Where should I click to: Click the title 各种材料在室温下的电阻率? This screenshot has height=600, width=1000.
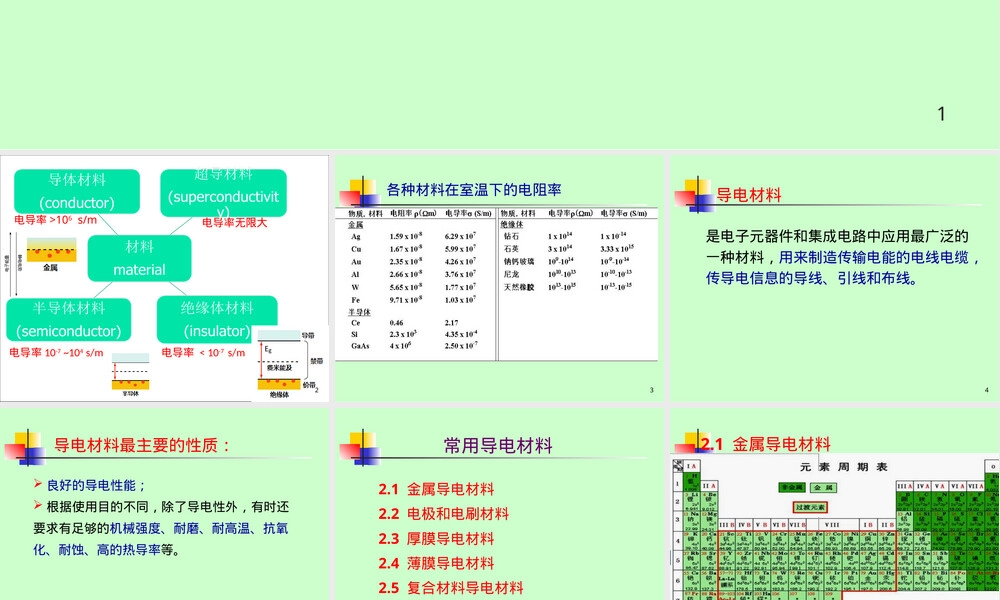(x=474, y=190)
